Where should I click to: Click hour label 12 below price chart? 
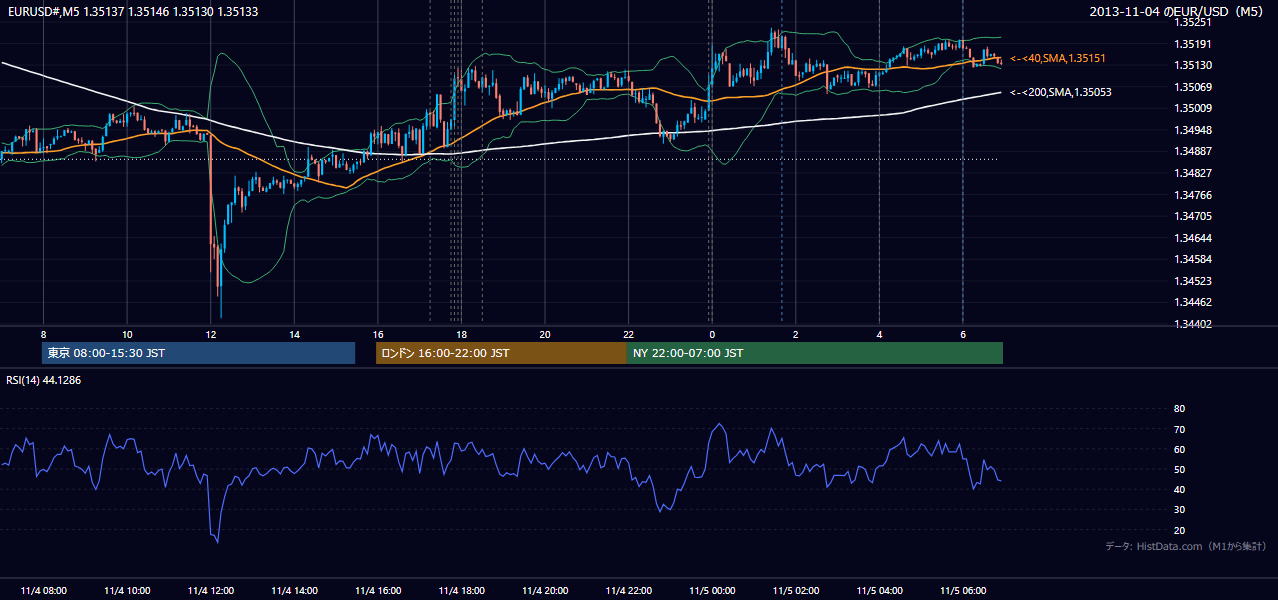point(210,334)
